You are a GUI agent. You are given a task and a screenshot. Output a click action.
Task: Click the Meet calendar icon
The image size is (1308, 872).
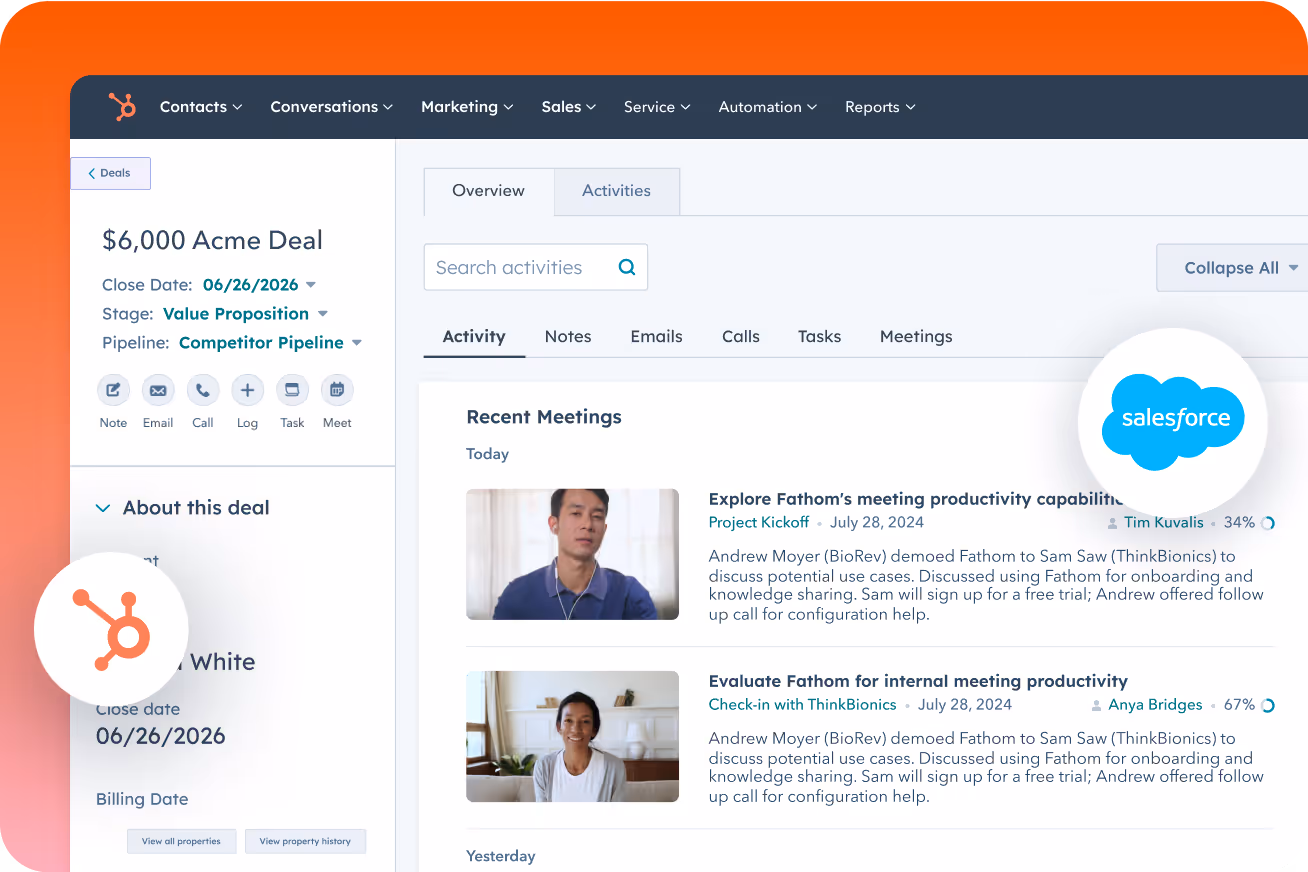pyautogui.click(x=337, y=390)
